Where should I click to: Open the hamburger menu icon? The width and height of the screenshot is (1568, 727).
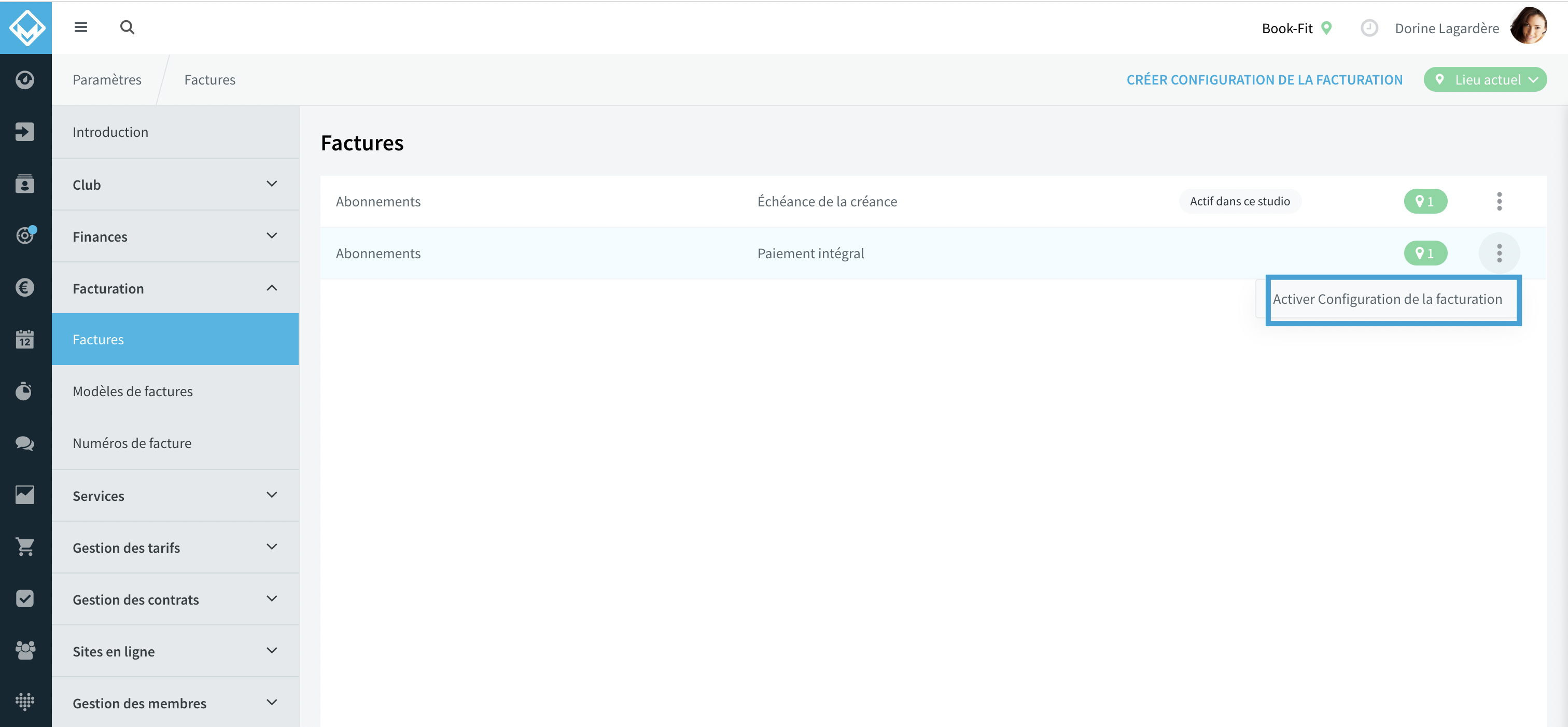[x=80, y=27]
